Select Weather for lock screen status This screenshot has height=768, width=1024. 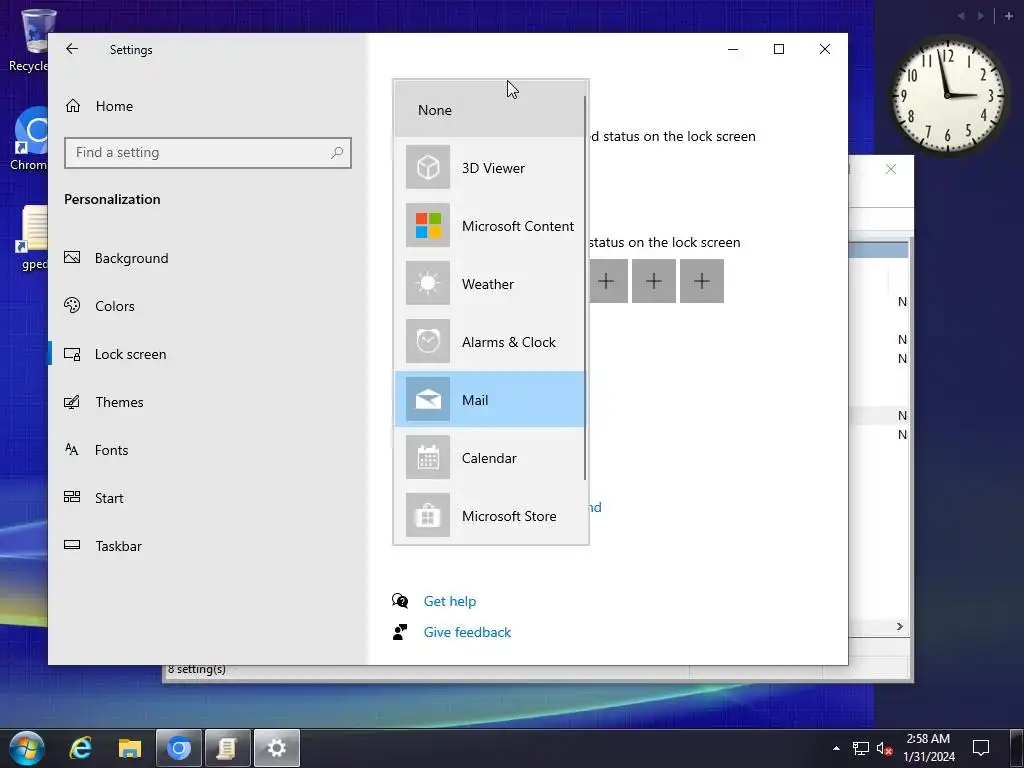point(489,283)
